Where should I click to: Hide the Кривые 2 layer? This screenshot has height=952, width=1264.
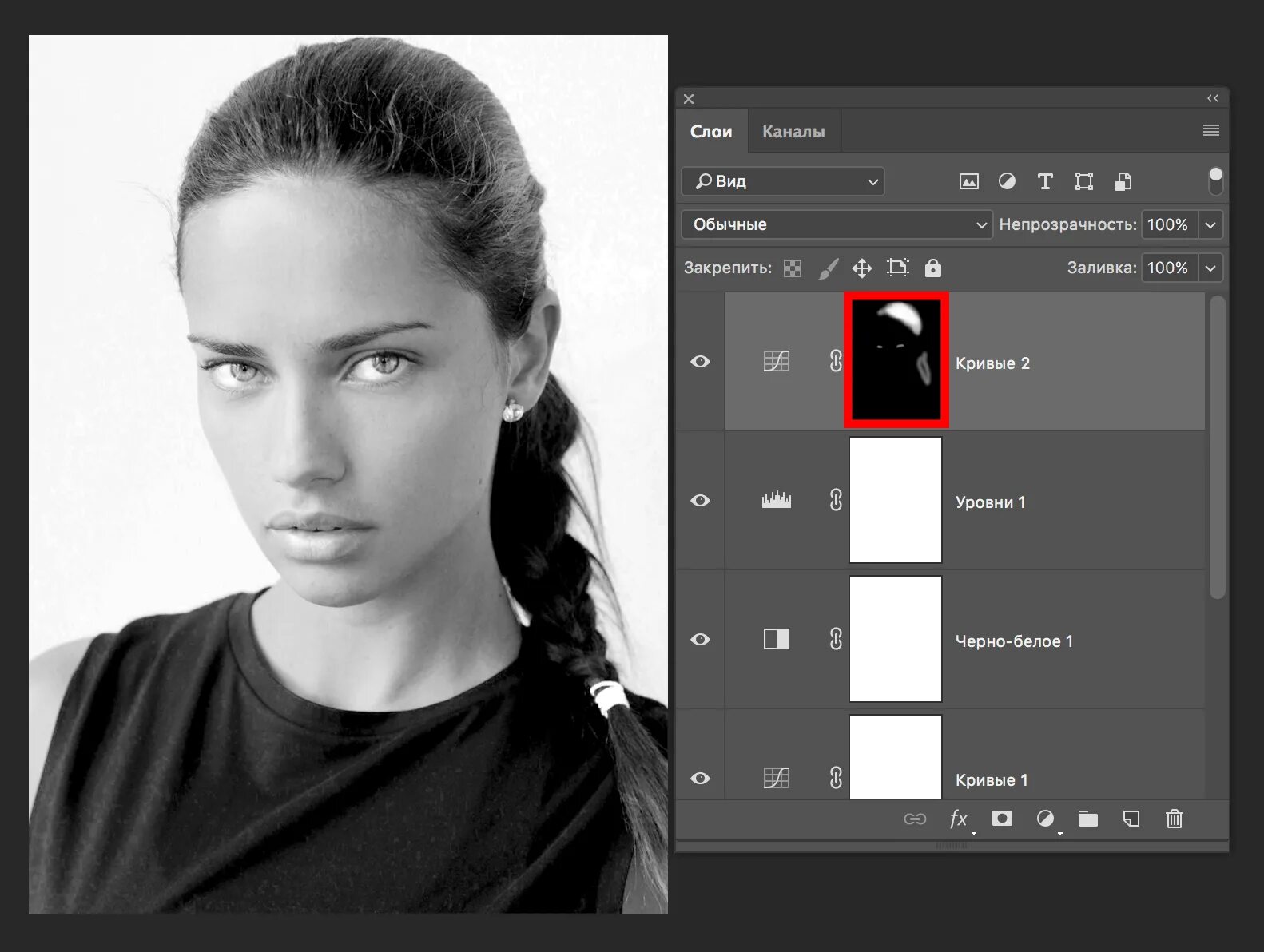pyautogui.click(x=700, y=362)
